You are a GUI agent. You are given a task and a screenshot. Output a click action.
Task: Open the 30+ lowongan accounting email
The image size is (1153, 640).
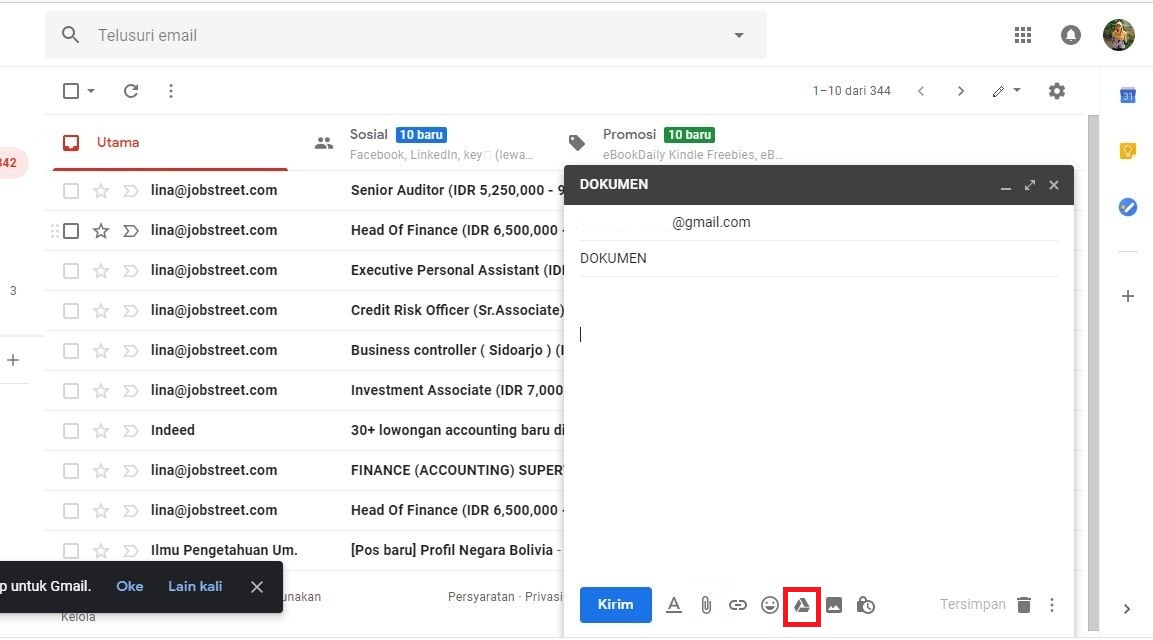click(305, 430)
